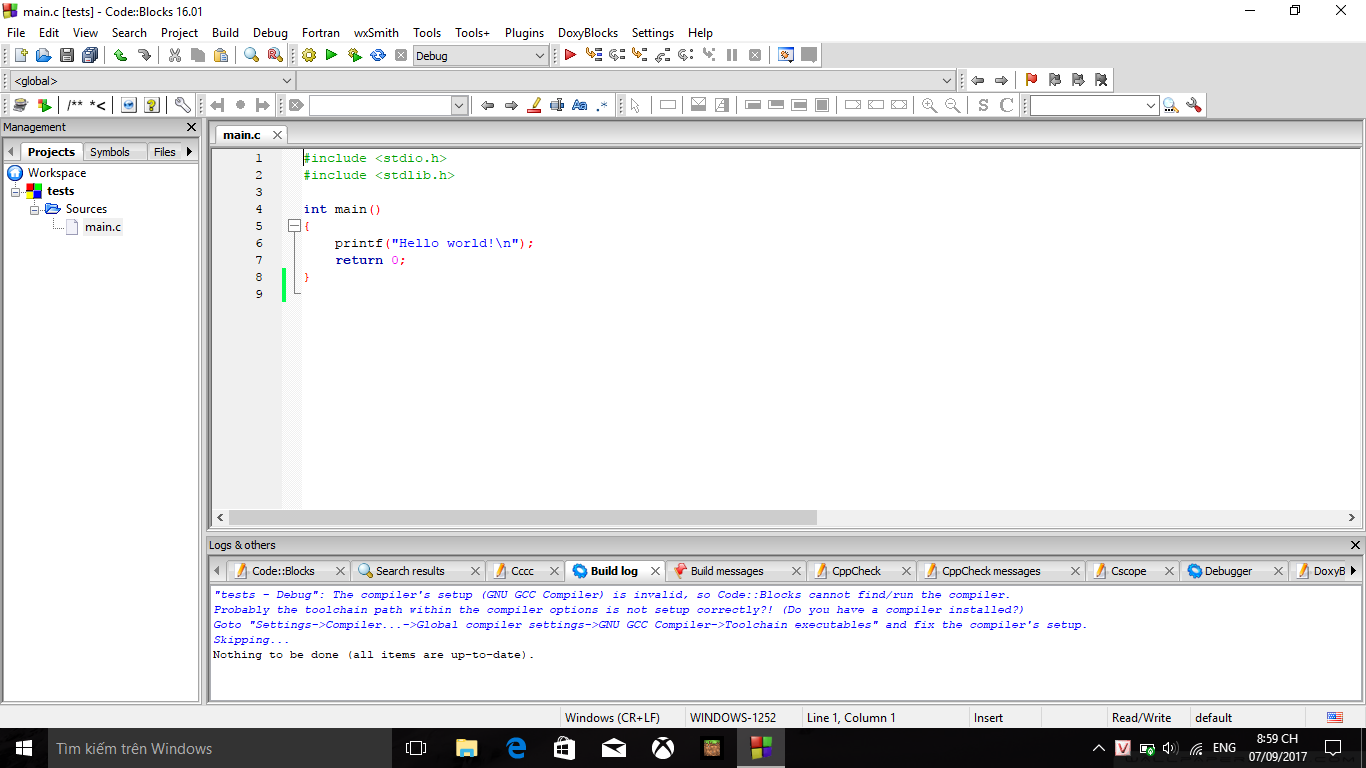Click the Debugging windows icon
The height and width of the screenshot is (768, 1366).
pos(786,56)
